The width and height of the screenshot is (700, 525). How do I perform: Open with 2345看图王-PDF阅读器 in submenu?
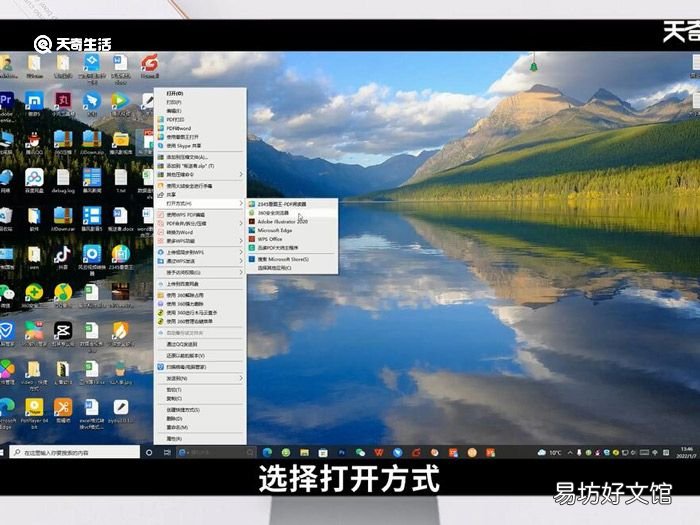tap(292, 204)
